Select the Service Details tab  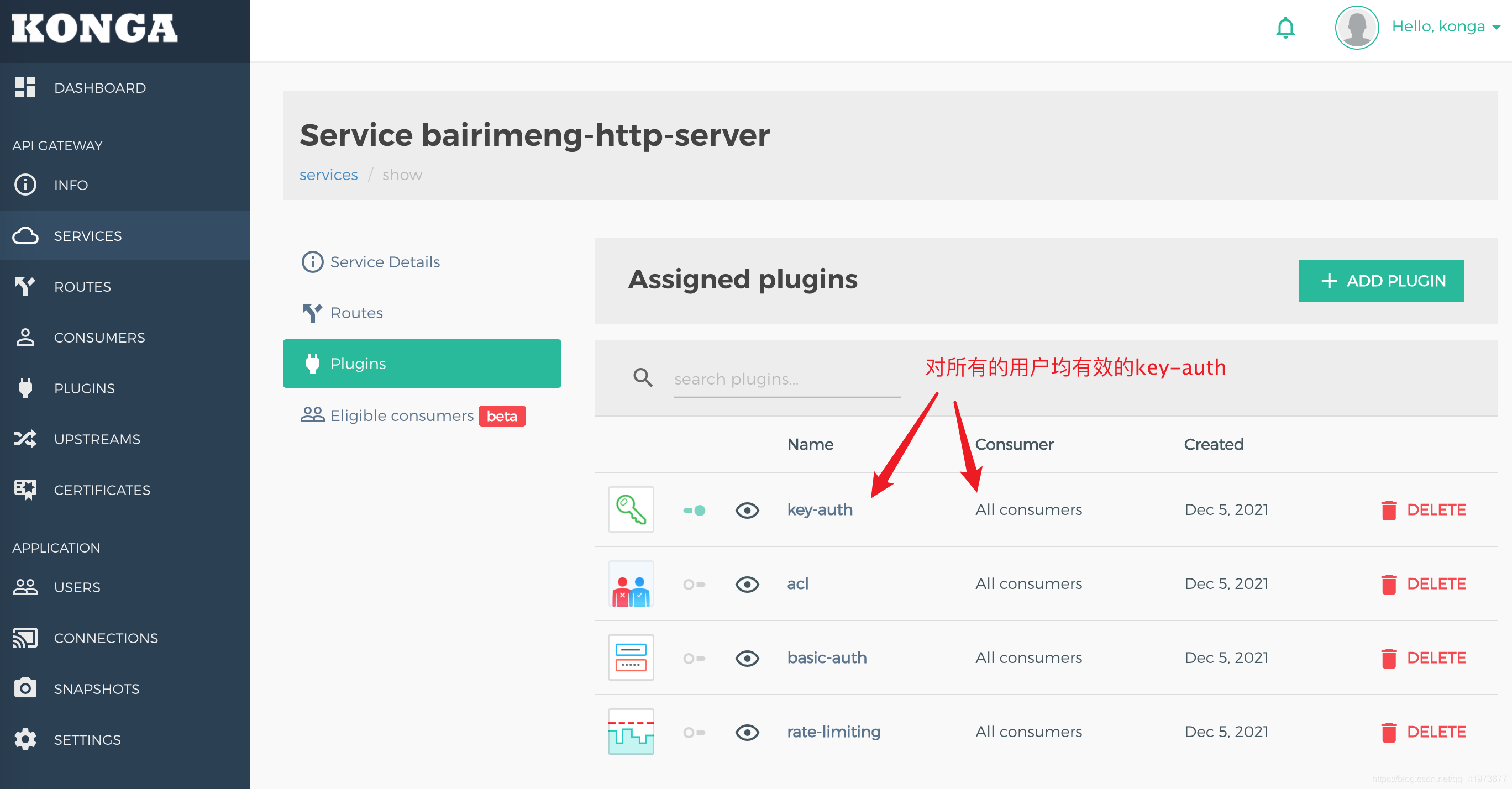point(385,262)
